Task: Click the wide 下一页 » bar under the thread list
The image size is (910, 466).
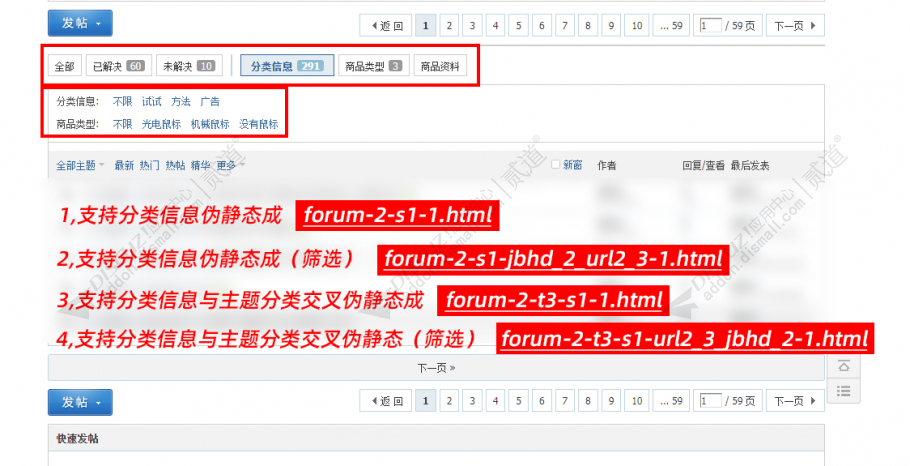Action: 436,368
